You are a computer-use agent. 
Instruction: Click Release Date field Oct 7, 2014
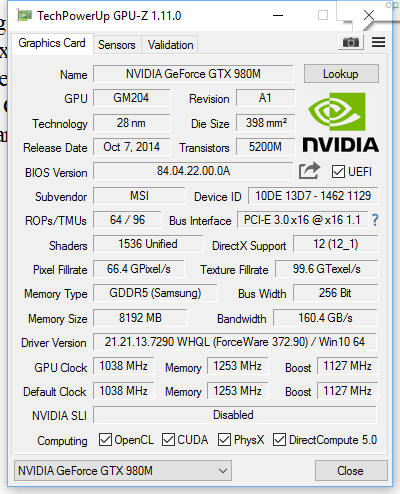tap(132, 147)
